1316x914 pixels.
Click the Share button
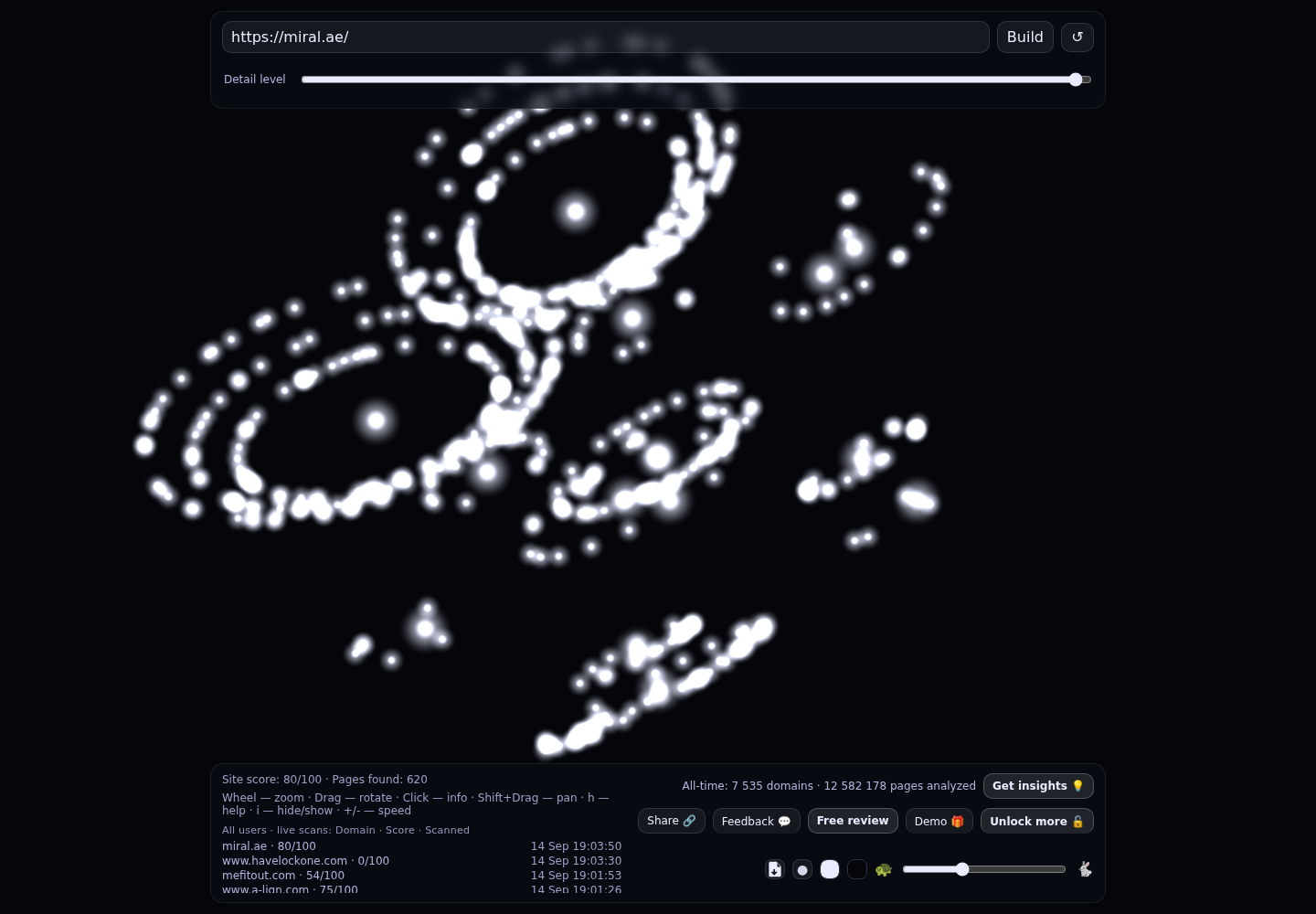(672, 821)
